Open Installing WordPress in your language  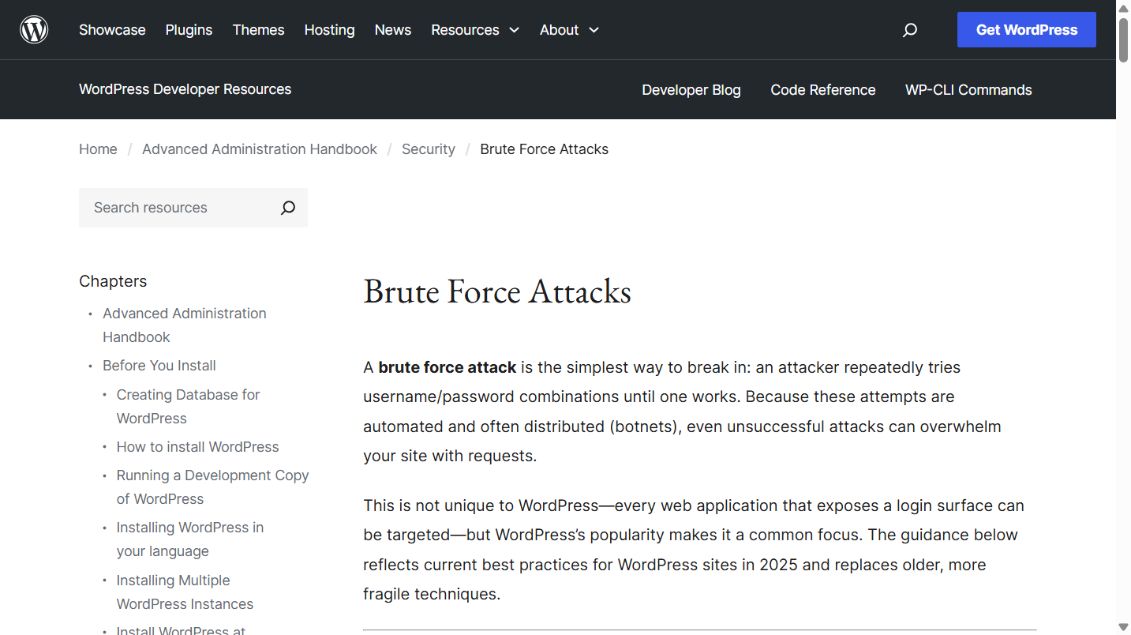coord(190,539)
